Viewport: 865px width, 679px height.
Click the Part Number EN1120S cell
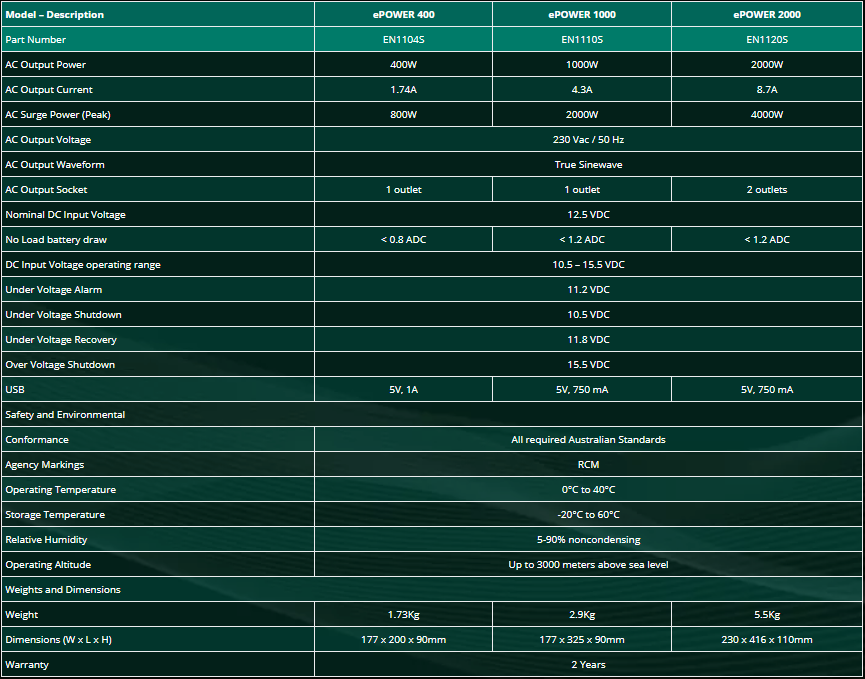(x=767, y=39)
